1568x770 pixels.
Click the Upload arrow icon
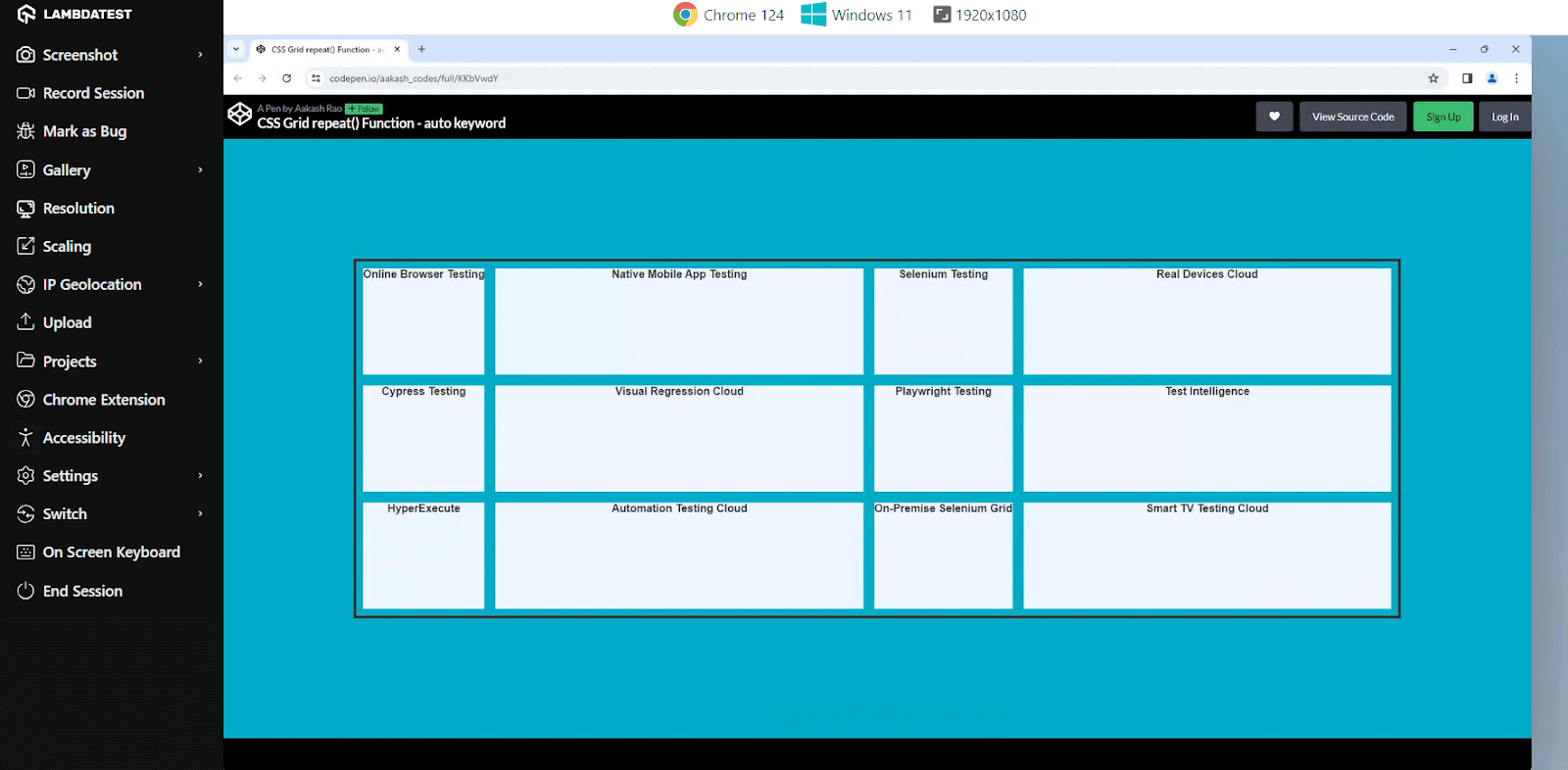click(25, 322)
